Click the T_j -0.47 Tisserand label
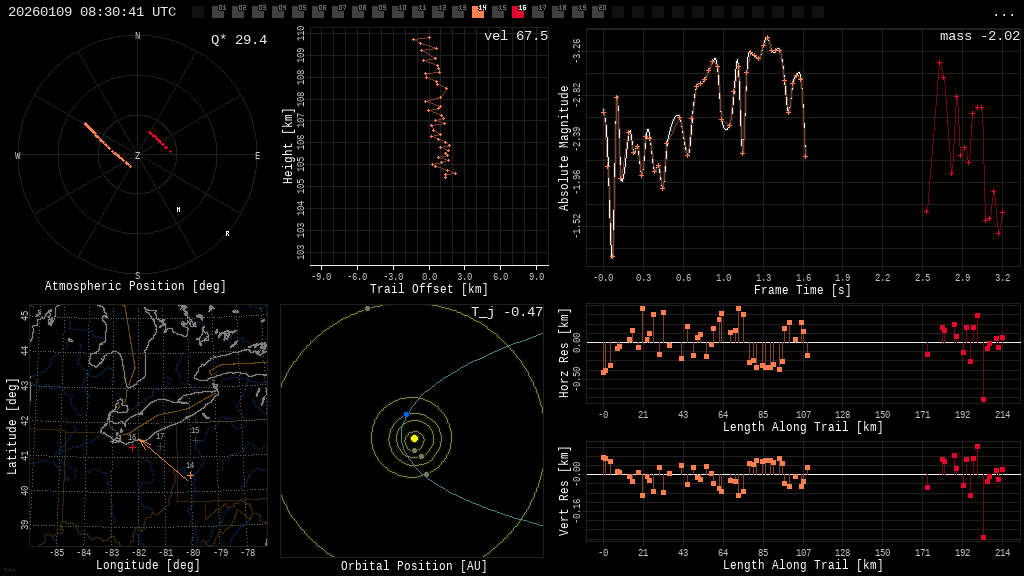This screenshot has height=576, width=1024. click(x=507, y=312)
